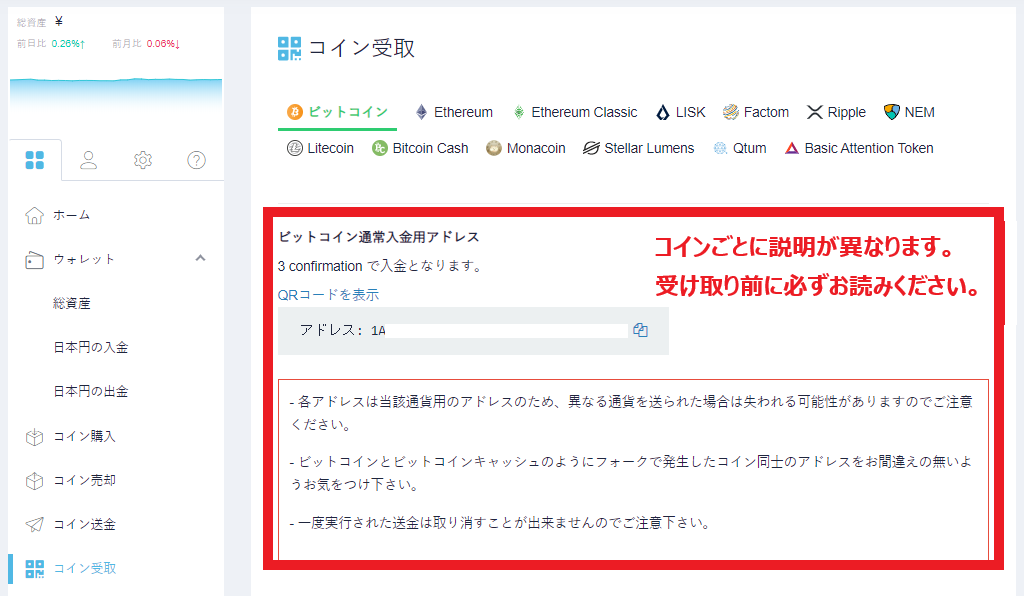Click the orange Bitcoin logo icon

295,112
